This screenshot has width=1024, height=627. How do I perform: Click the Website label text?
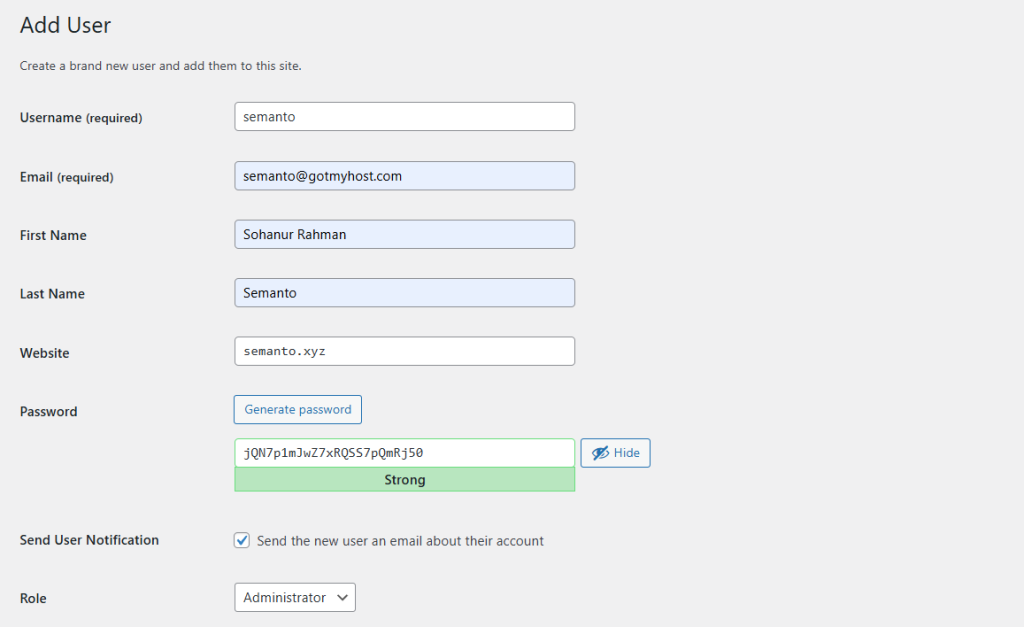coord(45,353)
